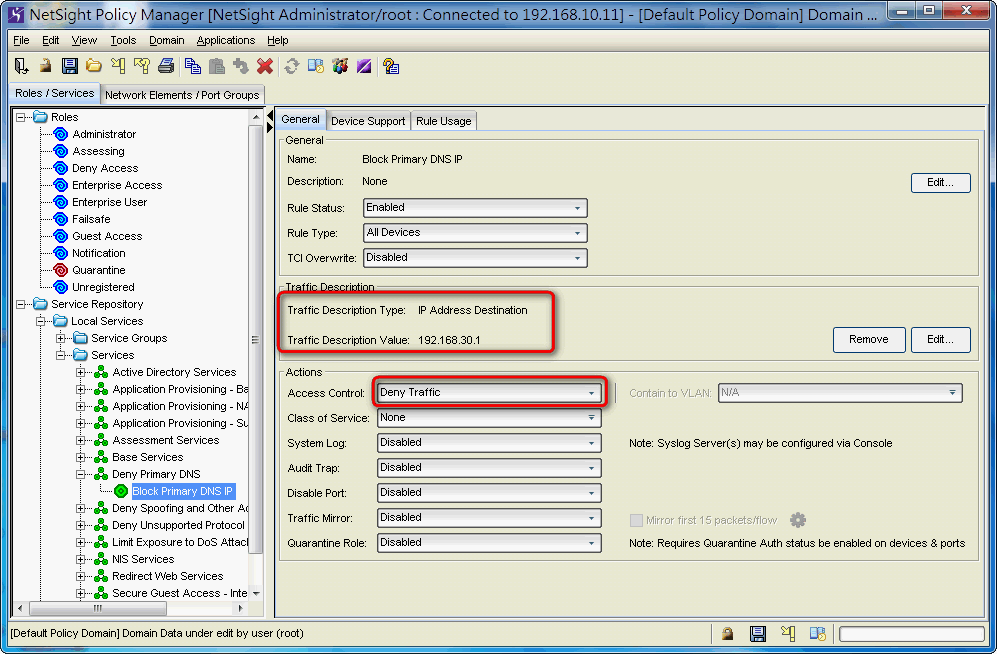Open the Applications menu
Screen dimensions: 997x654
click(x=226, y=40)
